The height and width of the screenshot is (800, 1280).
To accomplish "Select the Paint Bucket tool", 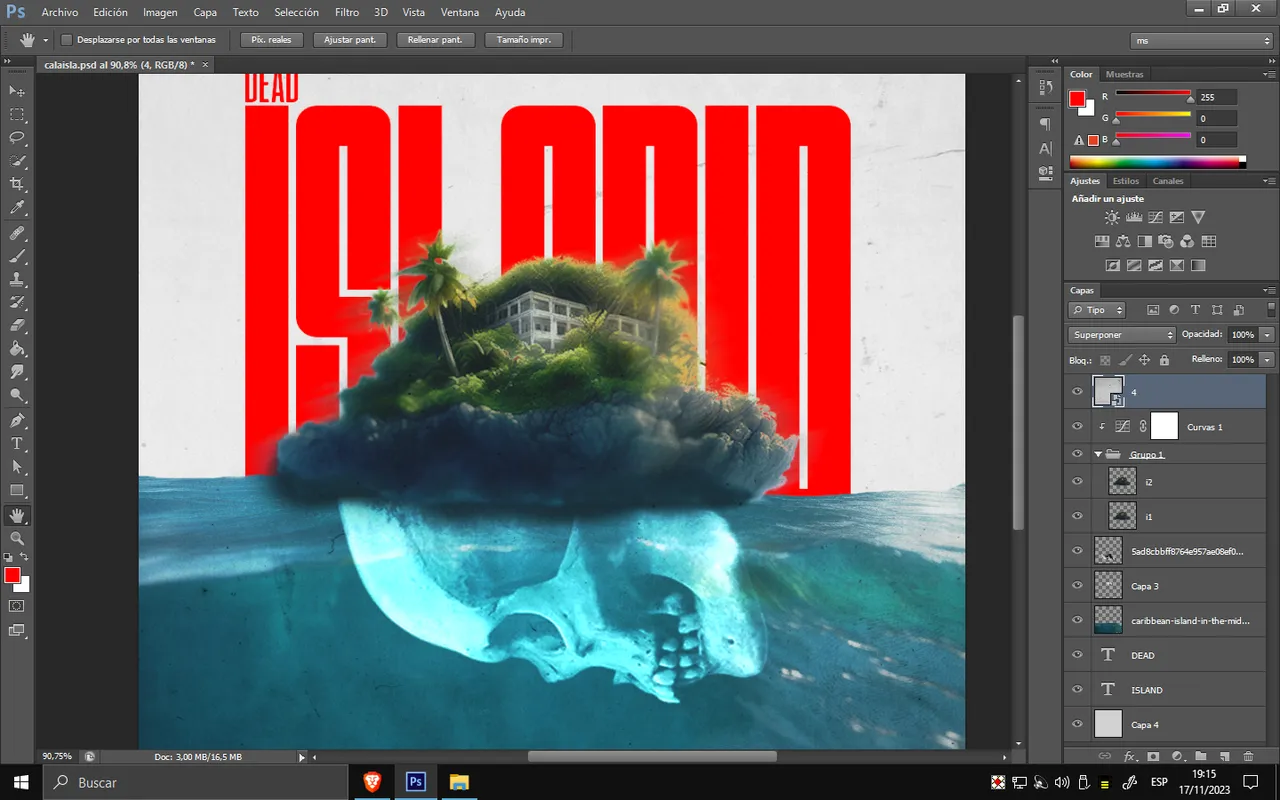I will coord(17,349).
